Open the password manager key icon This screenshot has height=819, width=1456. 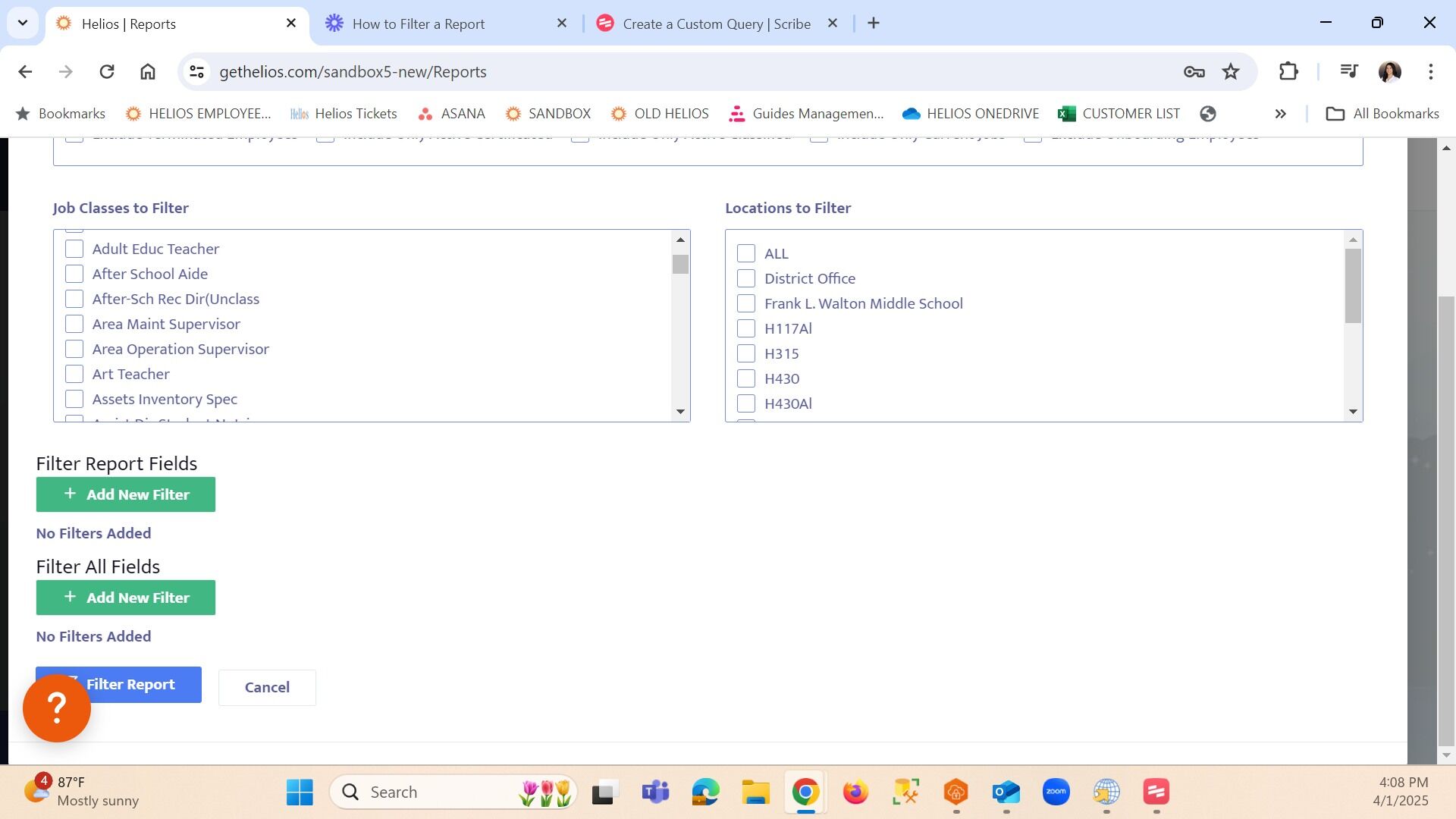[1194, 71]
